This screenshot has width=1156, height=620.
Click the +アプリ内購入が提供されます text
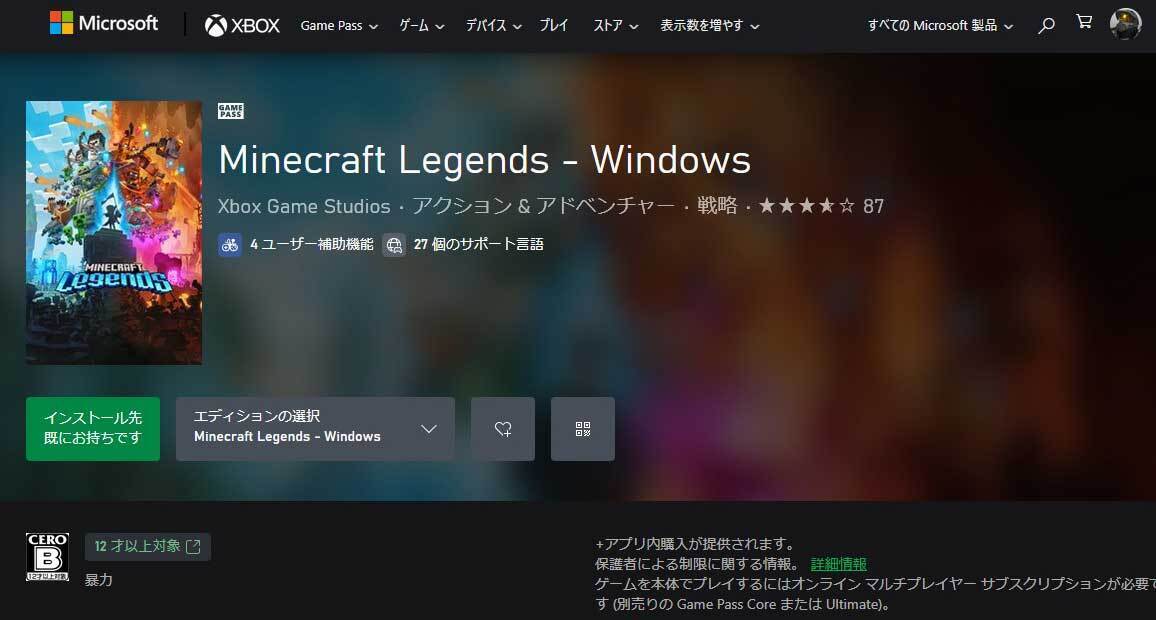coord(695,544)
